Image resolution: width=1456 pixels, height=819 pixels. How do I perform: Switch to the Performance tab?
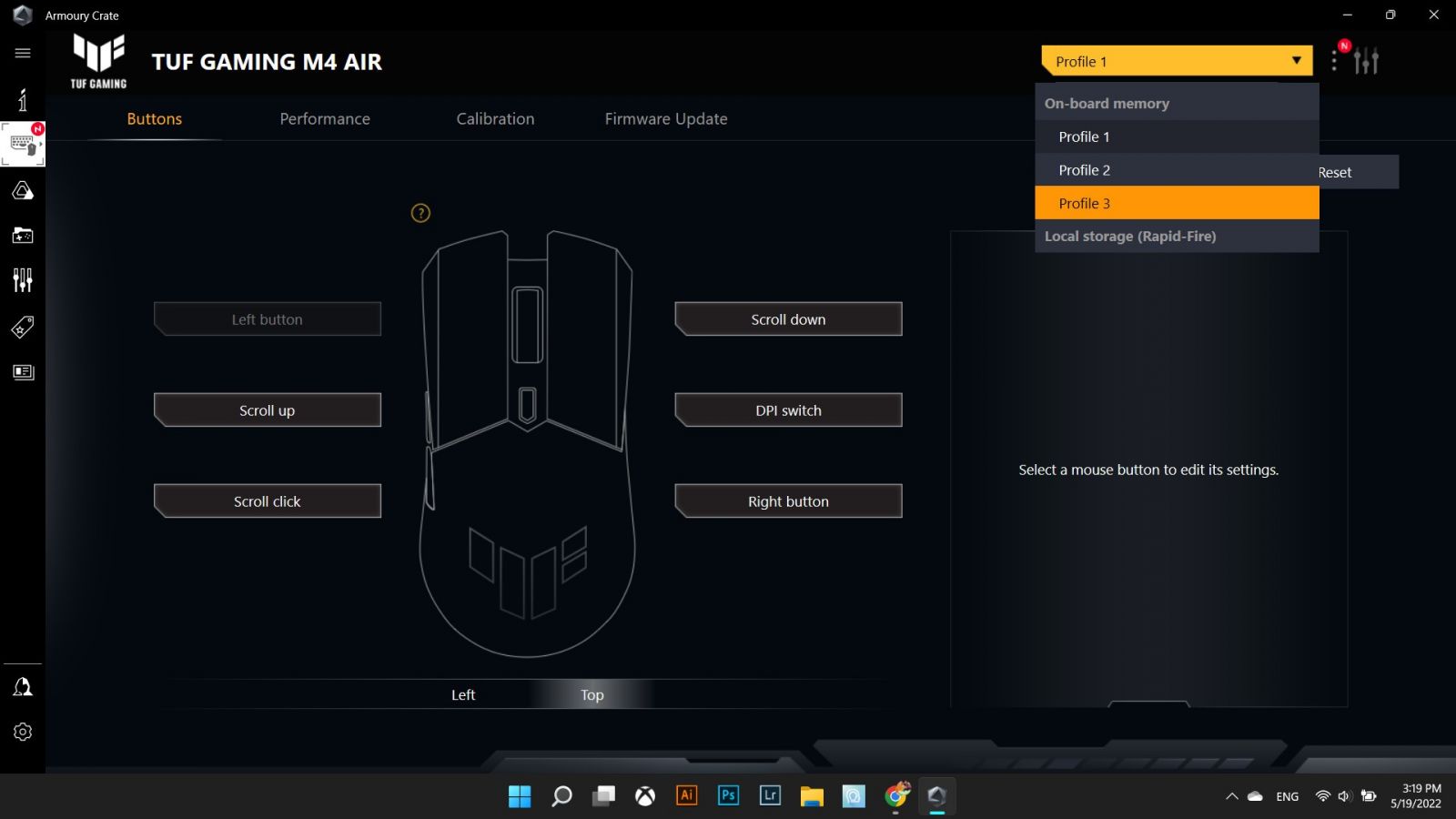pyautogui.click(x=325, y=119)
